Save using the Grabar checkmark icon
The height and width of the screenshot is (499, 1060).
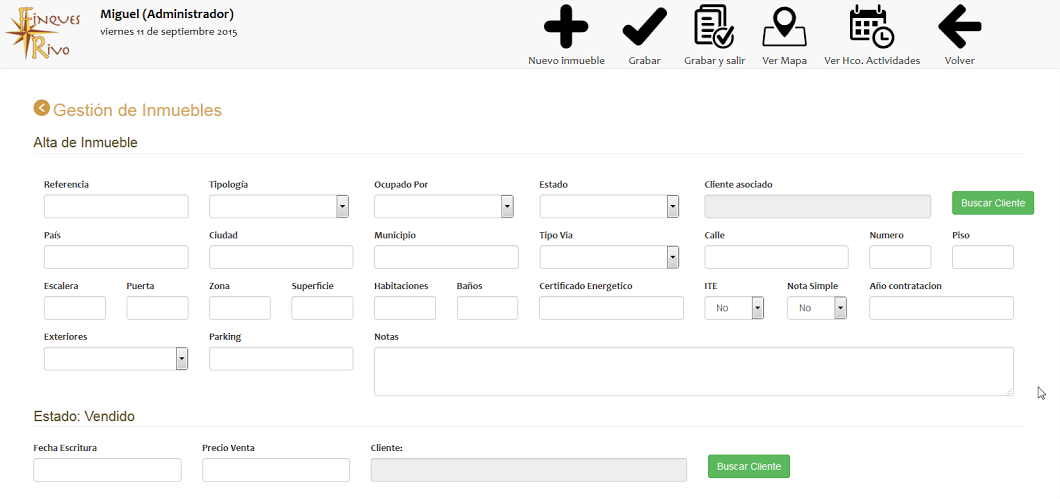[x=644, y=27]
